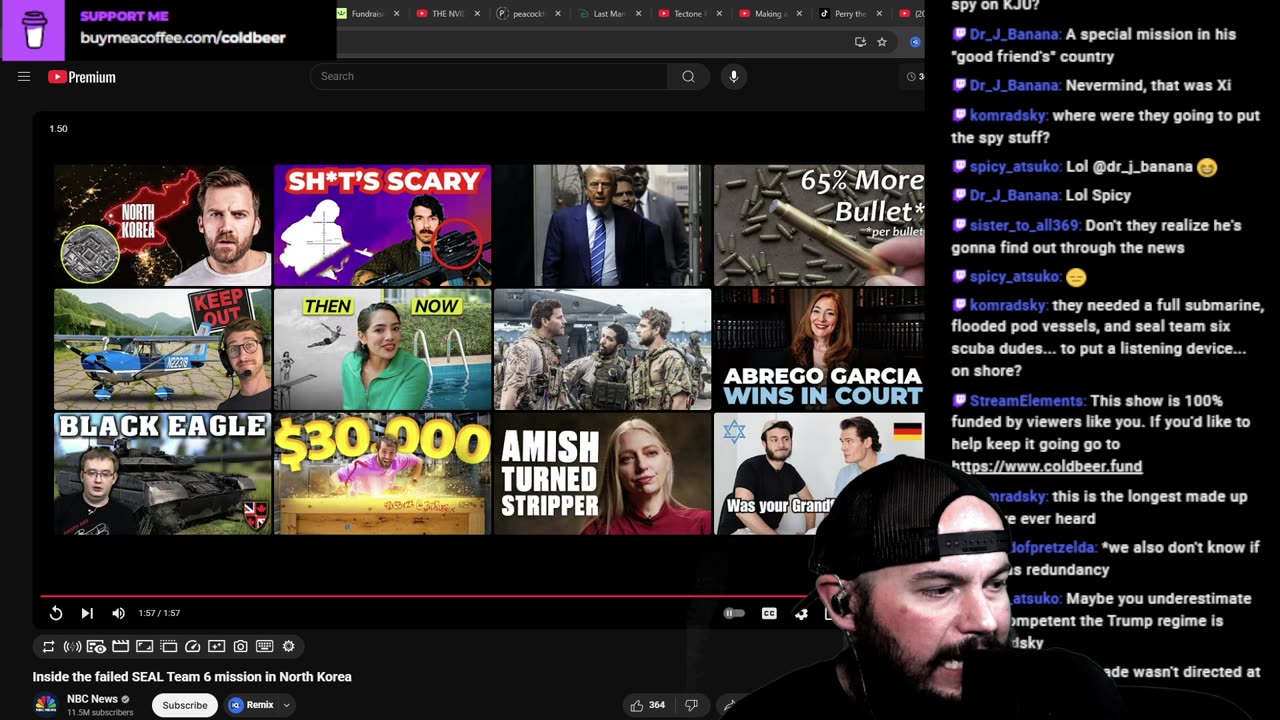Screen dimensions: 1280x720
Task: Open the NBC News channel avatar
Action: point(46,705)
